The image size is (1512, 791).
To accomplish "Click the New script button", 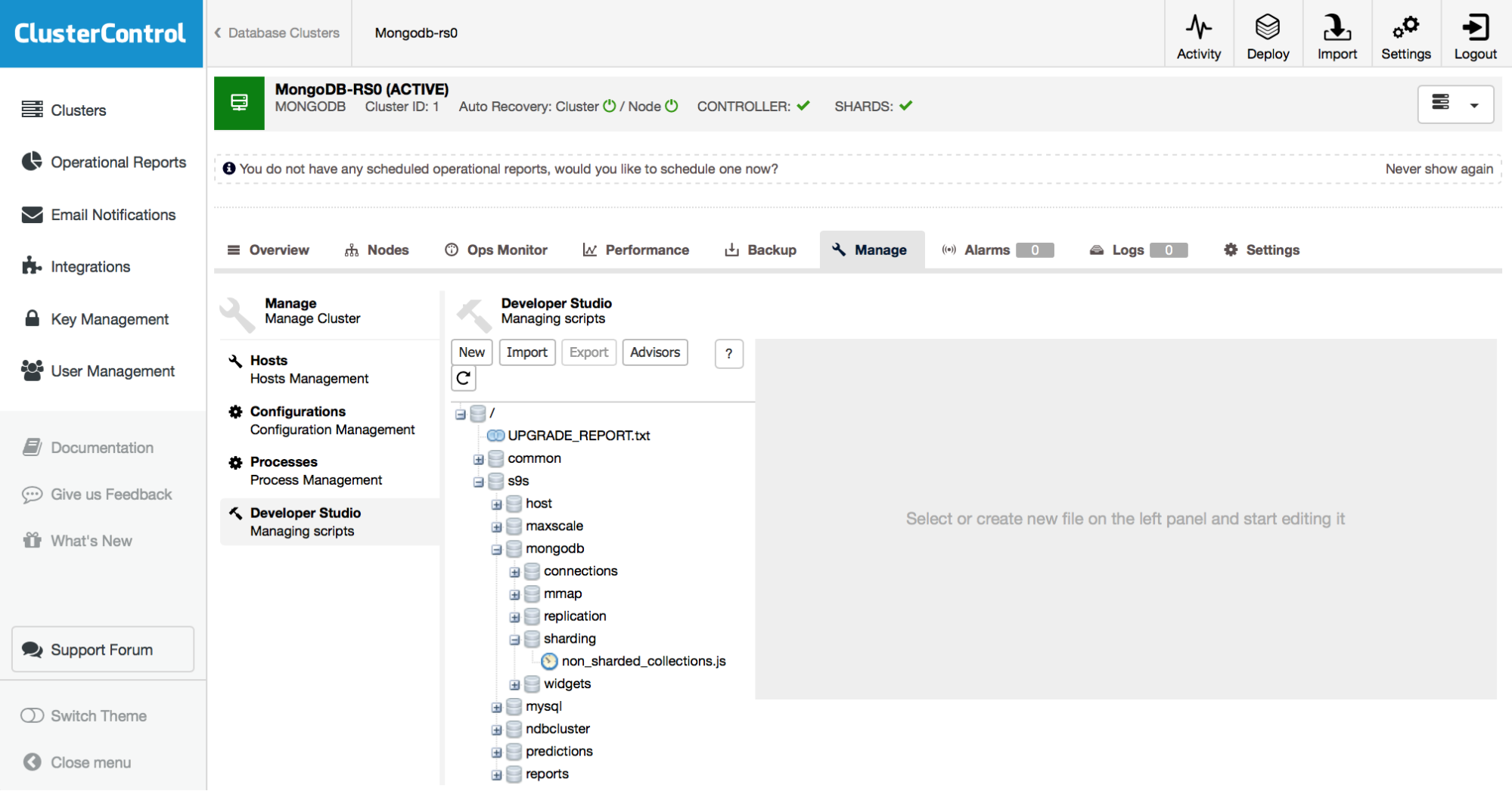I will (472, 352).
